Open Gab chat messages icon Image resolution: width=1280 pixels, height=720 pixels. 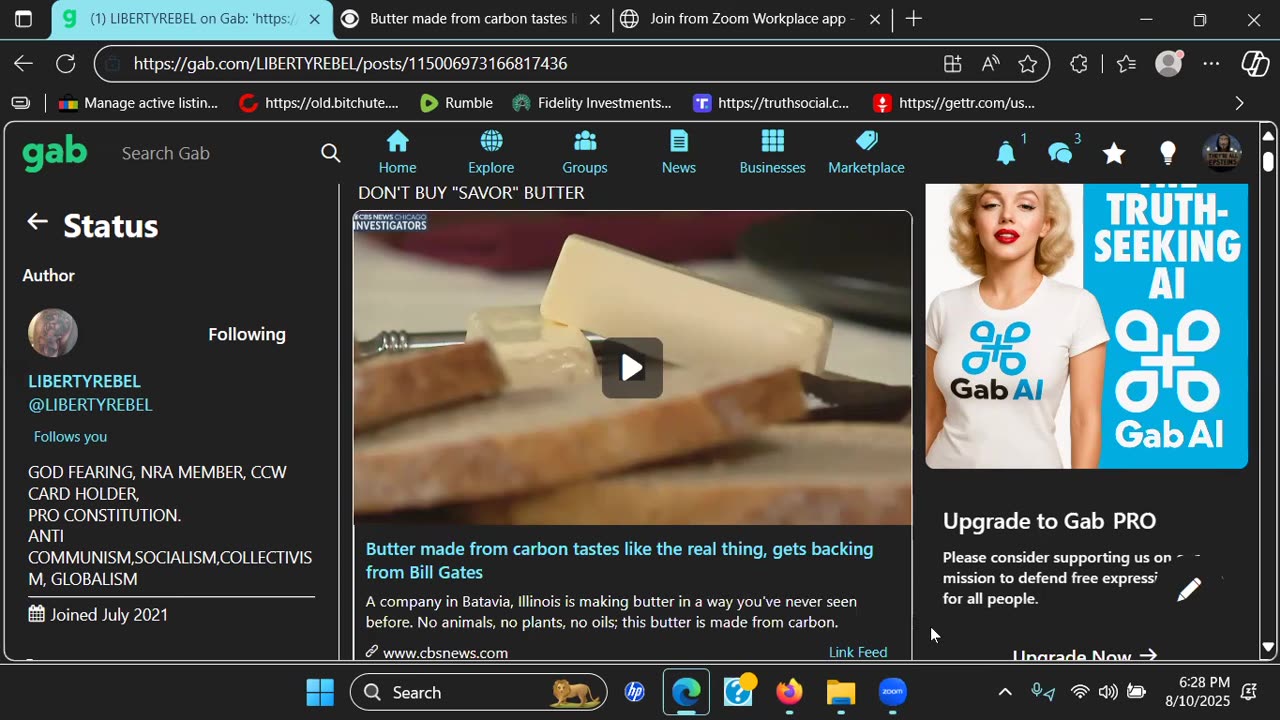[x=1060, y=153]
